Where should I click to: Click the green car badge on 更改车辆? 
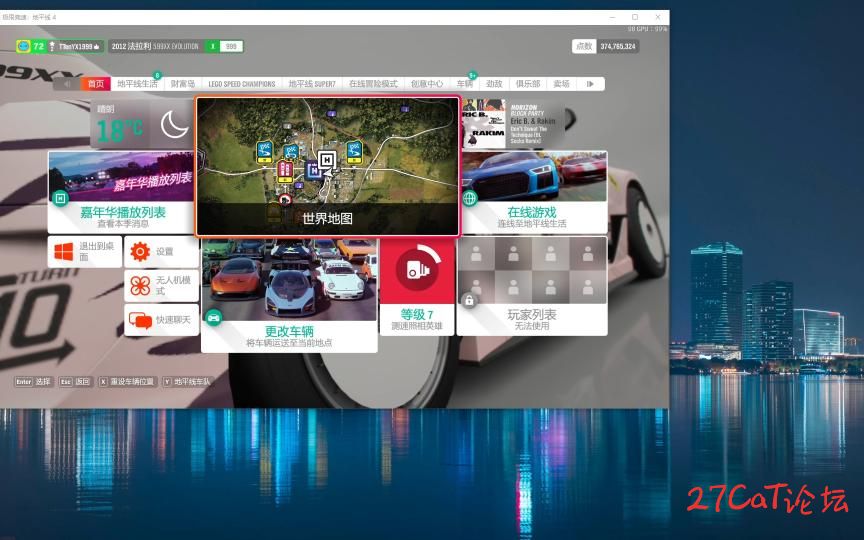[x=213, y=317]
